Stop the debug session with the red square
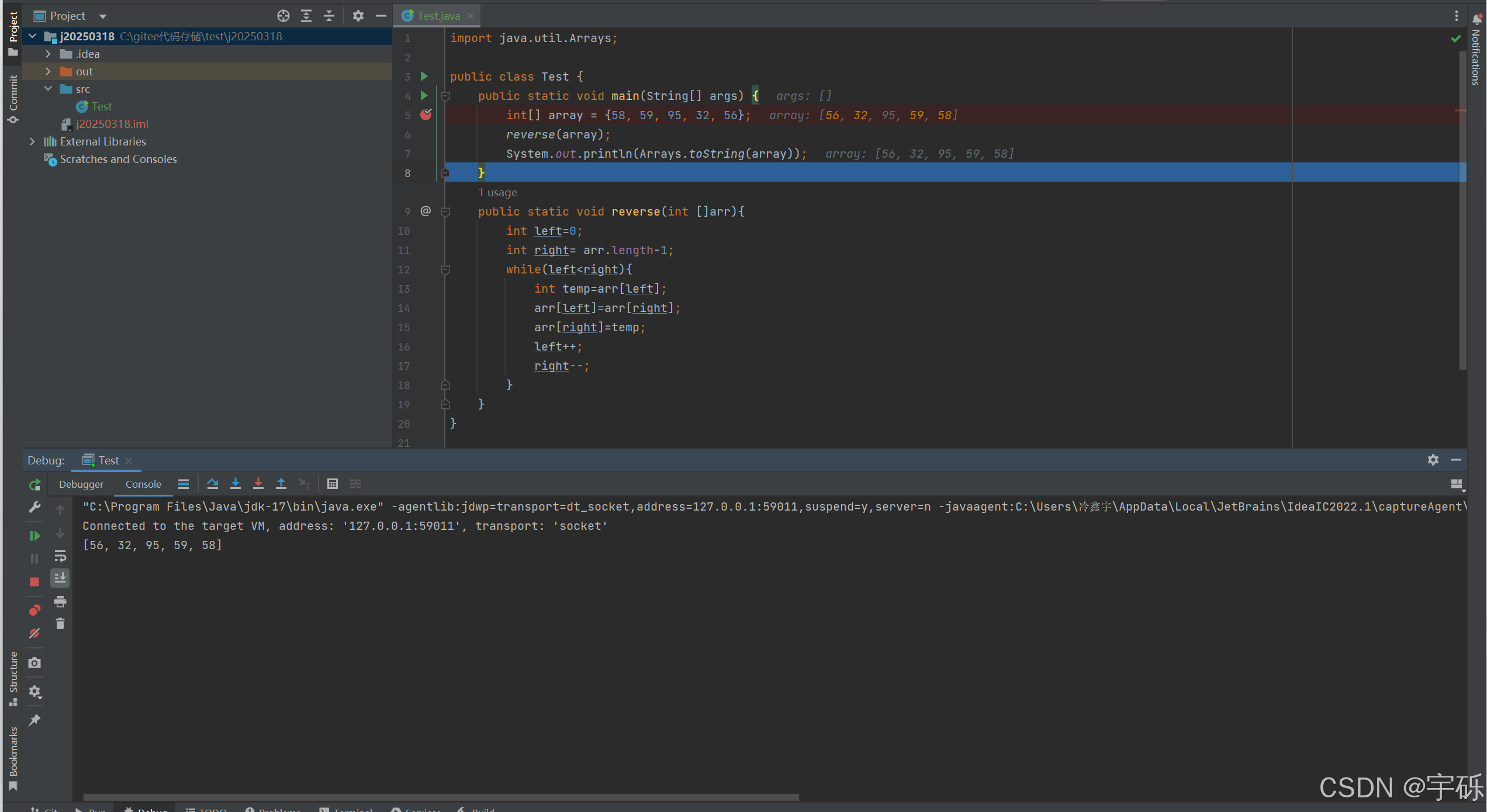This screenshot has width=1487, height=812. (x=34, y=582)
